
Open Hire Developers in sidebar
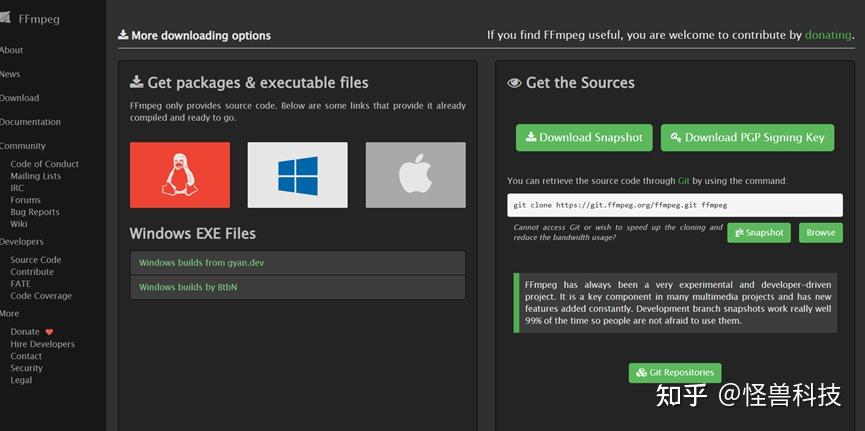(x=42, y=344)
